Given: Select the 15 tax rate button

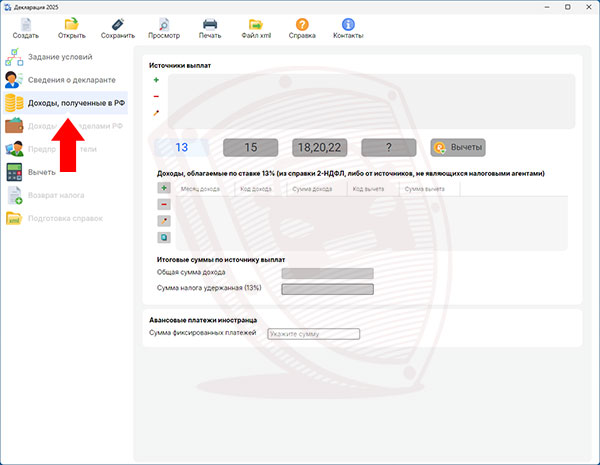Looking at the screenshot, I should point(250,147).
